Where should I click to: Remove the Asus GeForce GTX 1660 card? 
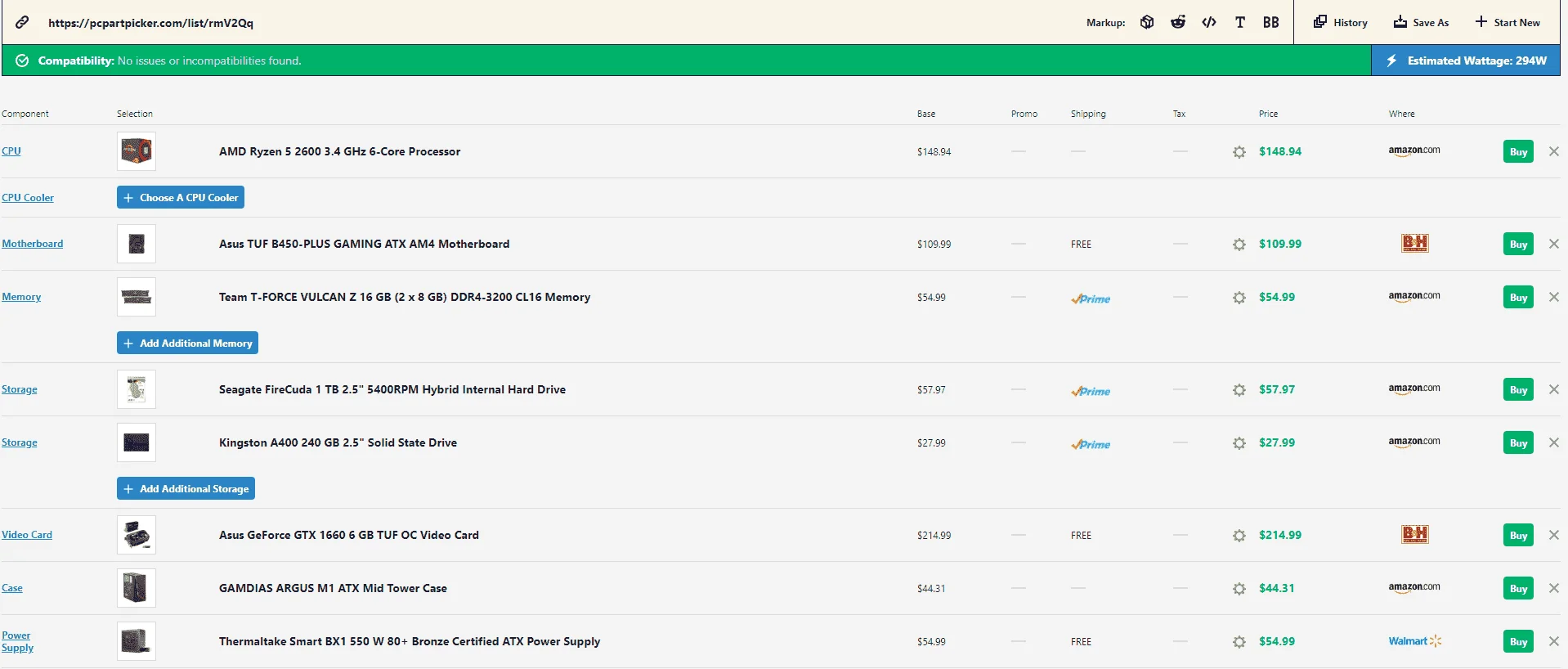point(1554,535)
